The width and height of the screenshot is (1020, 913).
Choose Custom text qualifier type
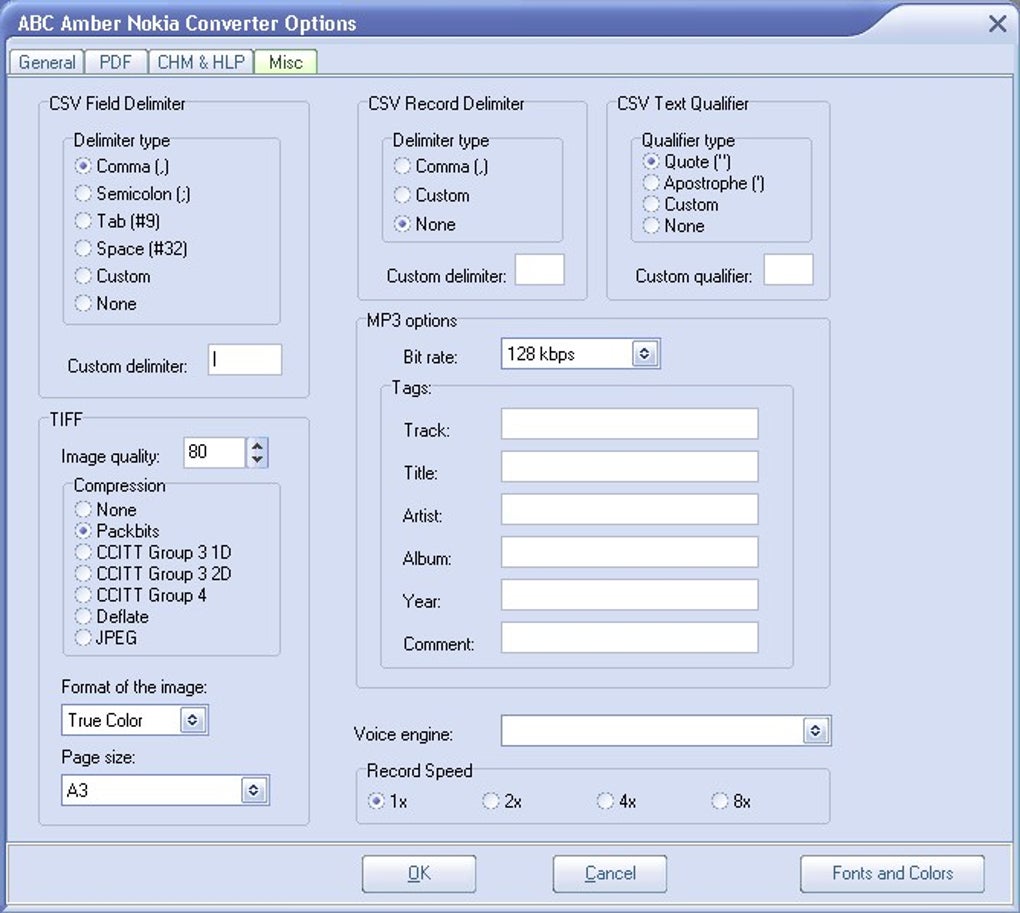(x=680, y=204)
